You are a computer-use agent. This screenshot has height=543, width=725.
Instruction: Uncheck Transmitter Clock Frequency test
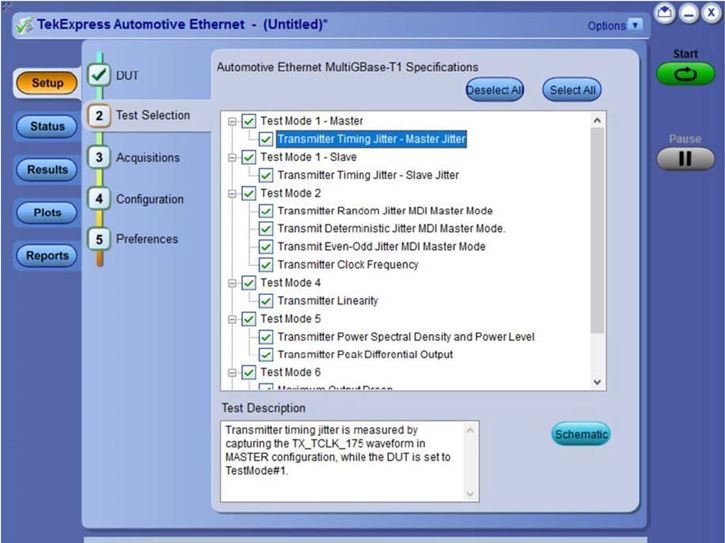pos(265,265)
